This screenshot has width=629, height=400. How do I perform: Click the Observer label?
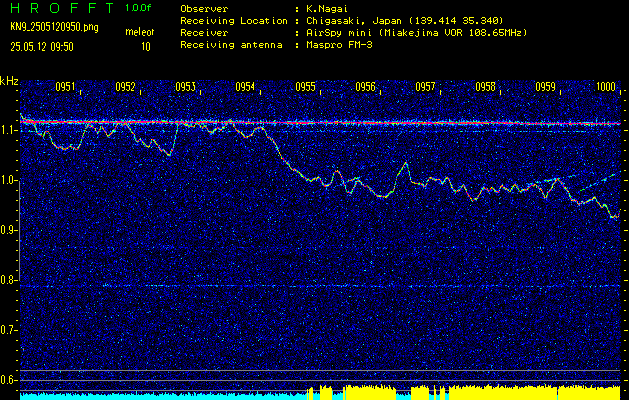pos(204,8)
